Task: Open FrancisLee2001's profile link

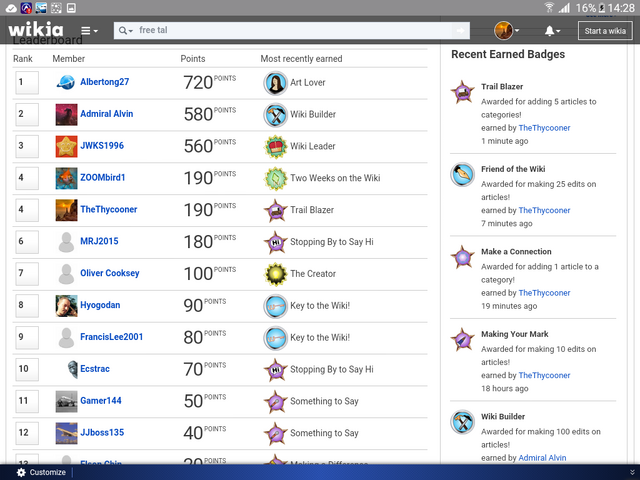Action: pos(111,337)
